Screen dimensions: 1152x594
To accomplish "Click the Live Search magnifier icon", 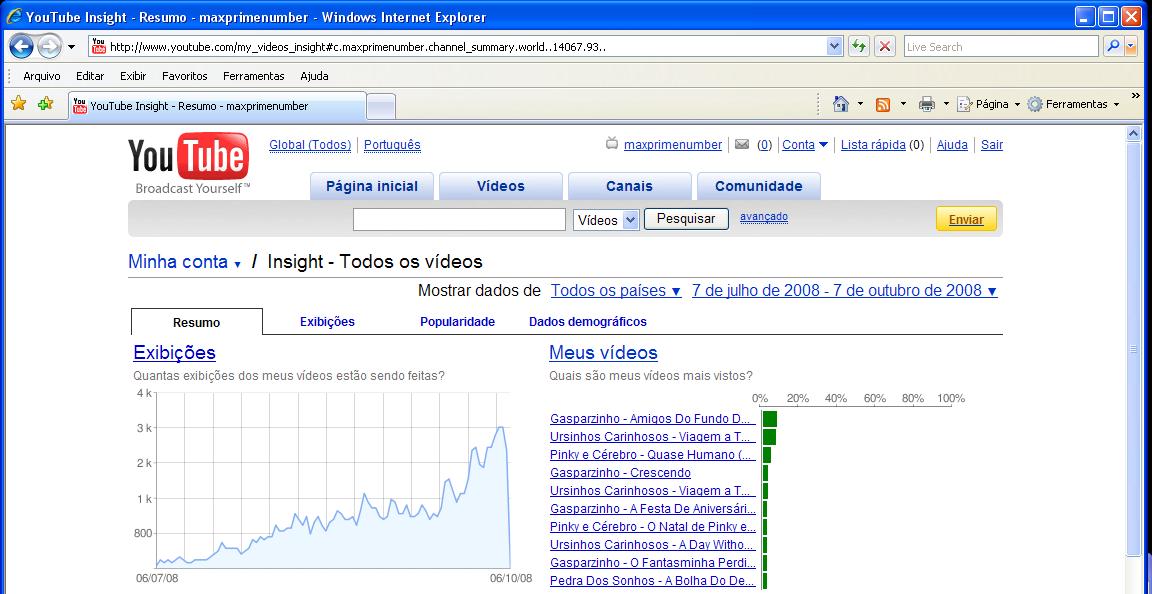I will pos(1112,46).
